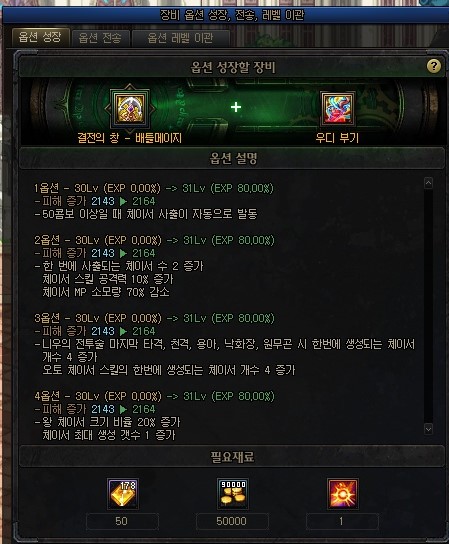The height and width of the screenshot is (544, 449).
Task: Click the gold amount field showing 50000
Action: (232, 521)
